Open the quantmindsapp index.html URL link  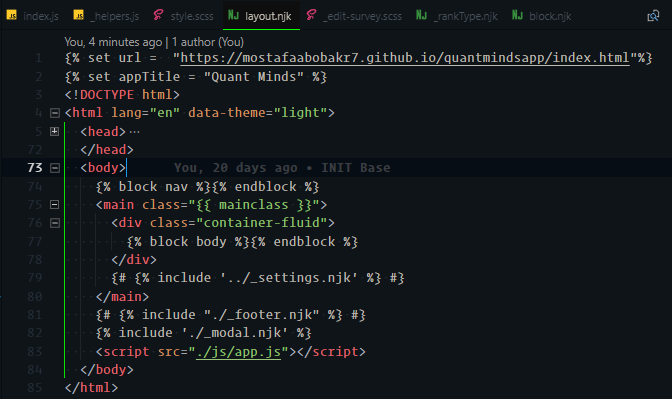coord(405,58)
